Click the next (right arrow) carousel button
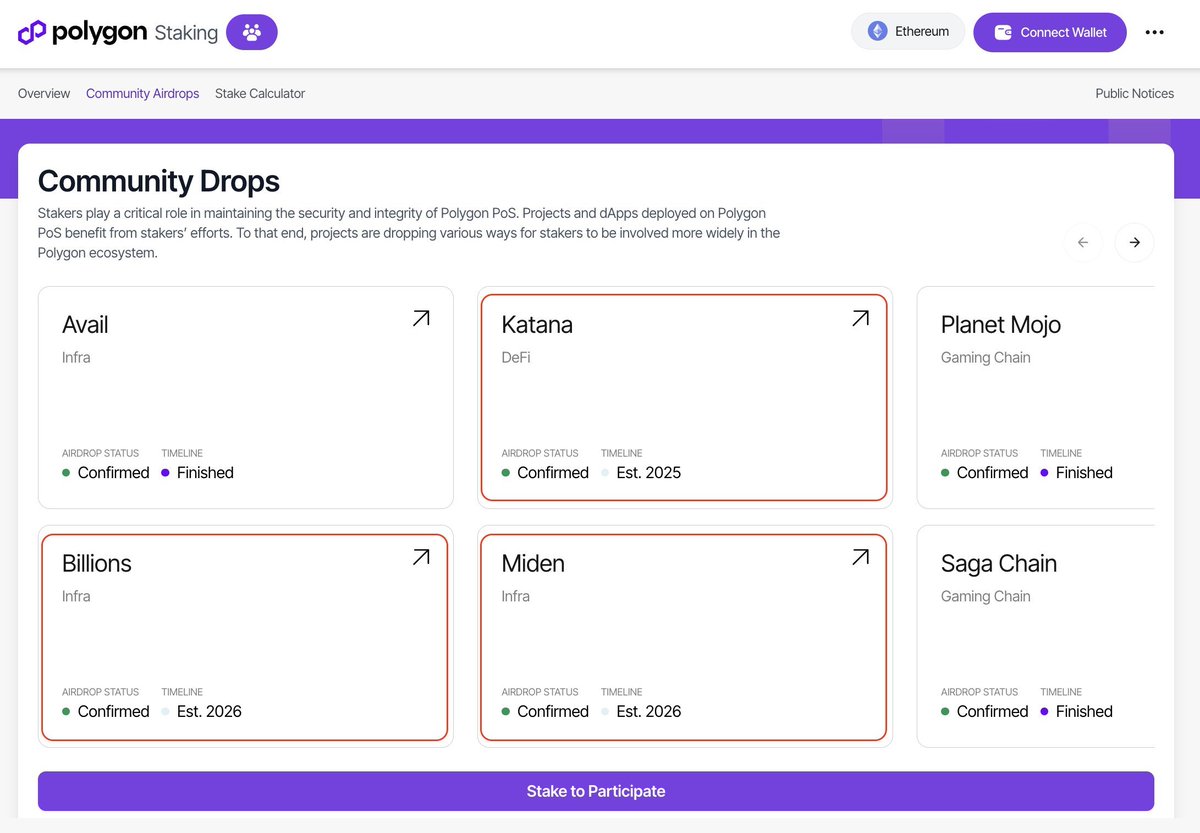This screenshot has height=833, width=1200. coord(1134,242)
